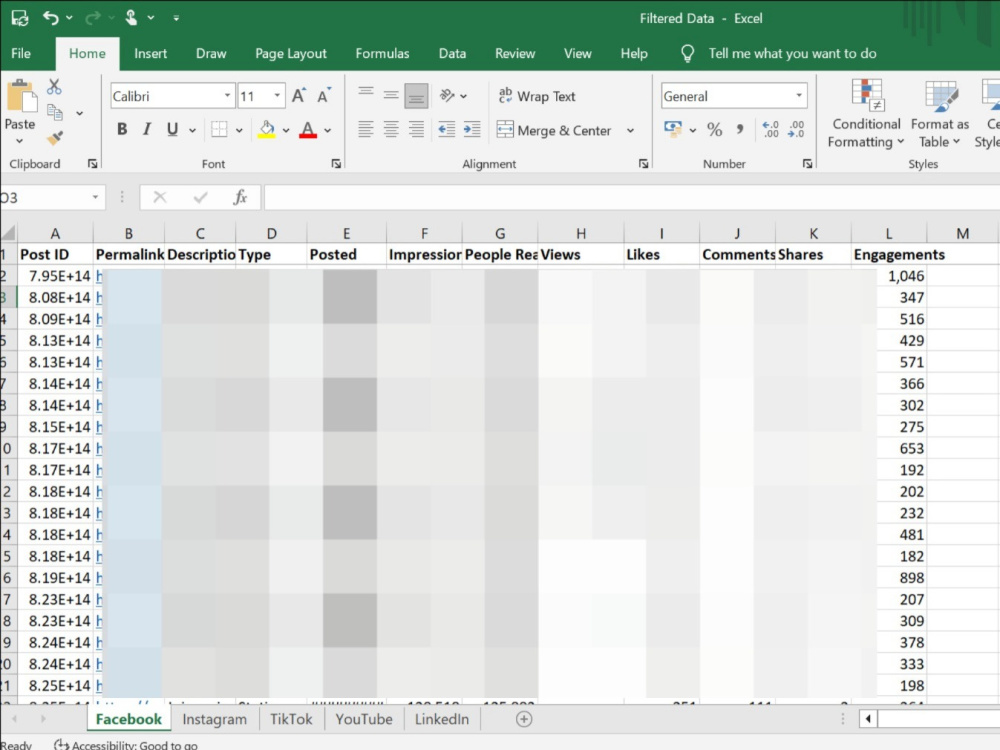The height and width of the screenshot is (750, 1000).
Task: Pick yellow Fill Color highlight button
Action: click(x=267, y=129)
